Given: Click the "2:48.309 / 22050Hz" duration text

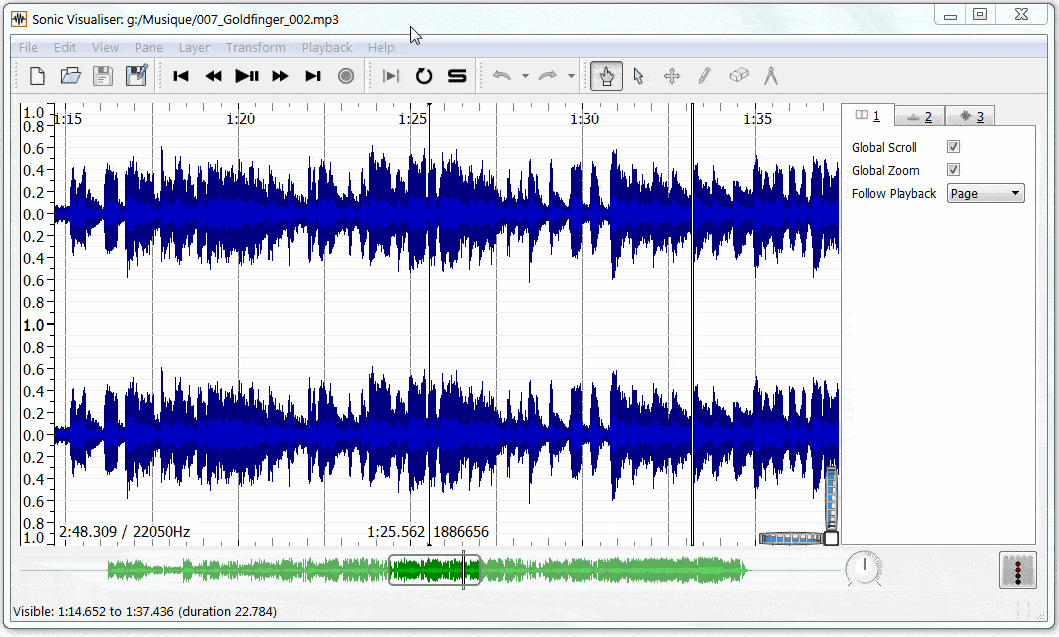Looking at the screenshot, I should (x=124, y=532).
